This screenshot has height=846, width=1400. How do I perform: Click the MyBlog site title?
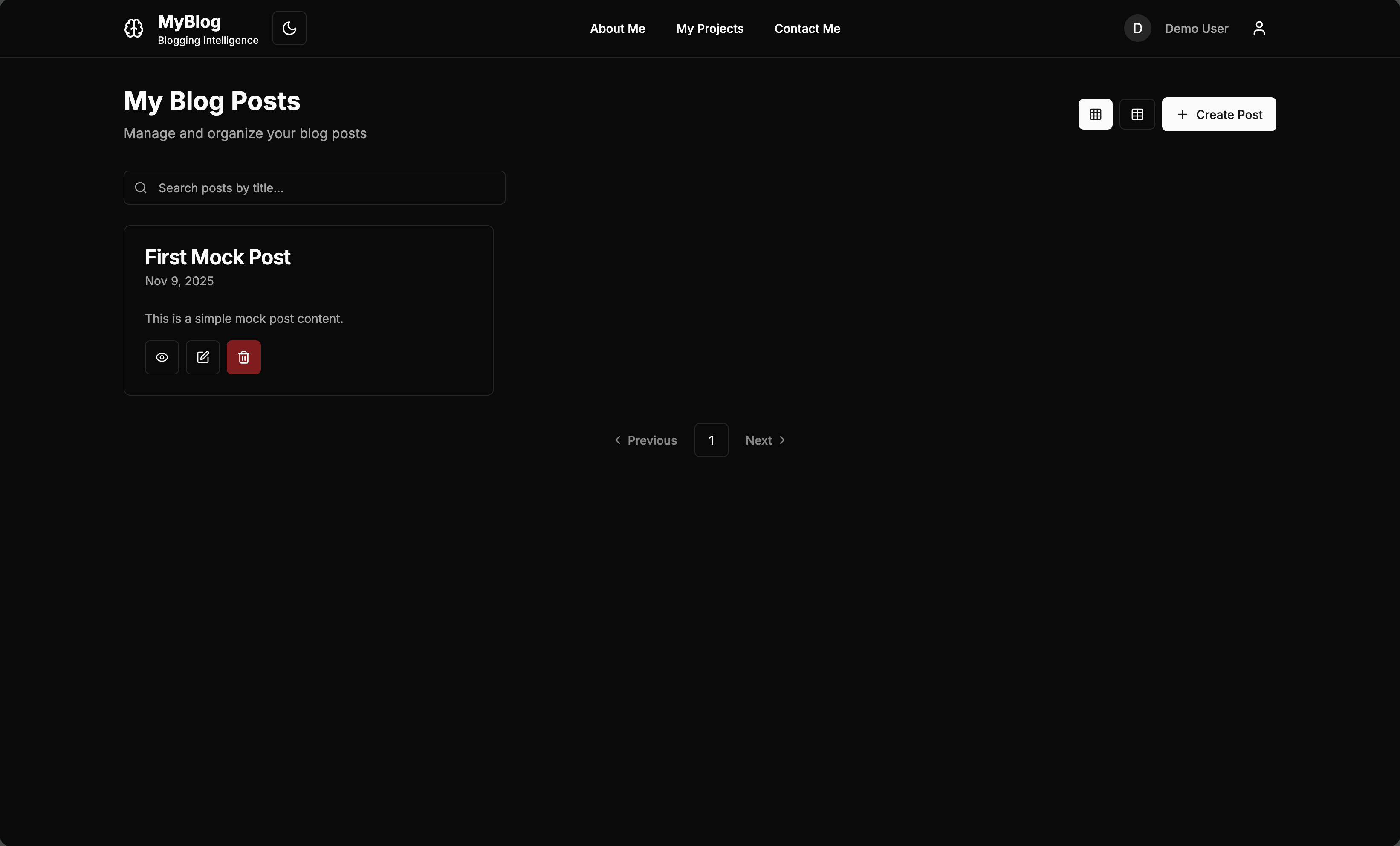point(189,22)
